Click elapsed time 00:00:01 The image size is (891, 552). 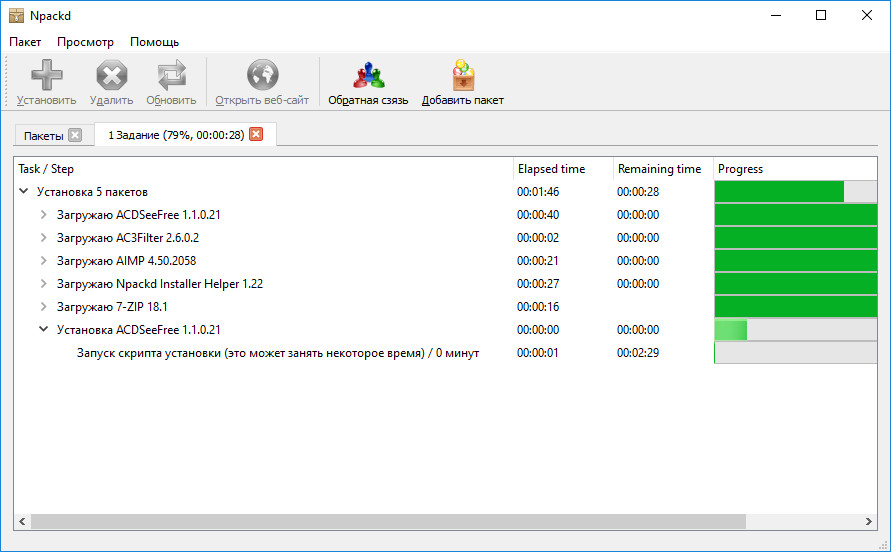[538, 353]
